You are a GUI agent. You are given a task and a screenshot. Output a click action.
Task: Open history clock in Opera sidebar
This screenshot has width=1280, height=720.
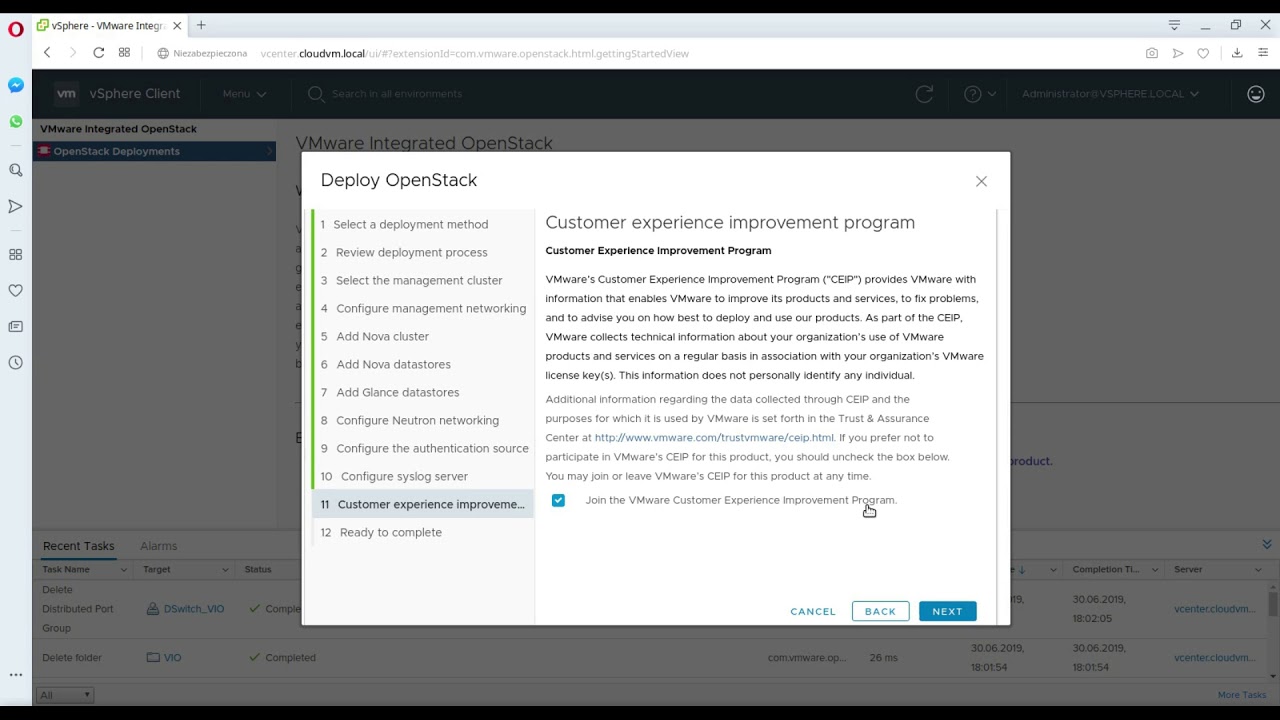pyautogui.click(x=15, y=363)
